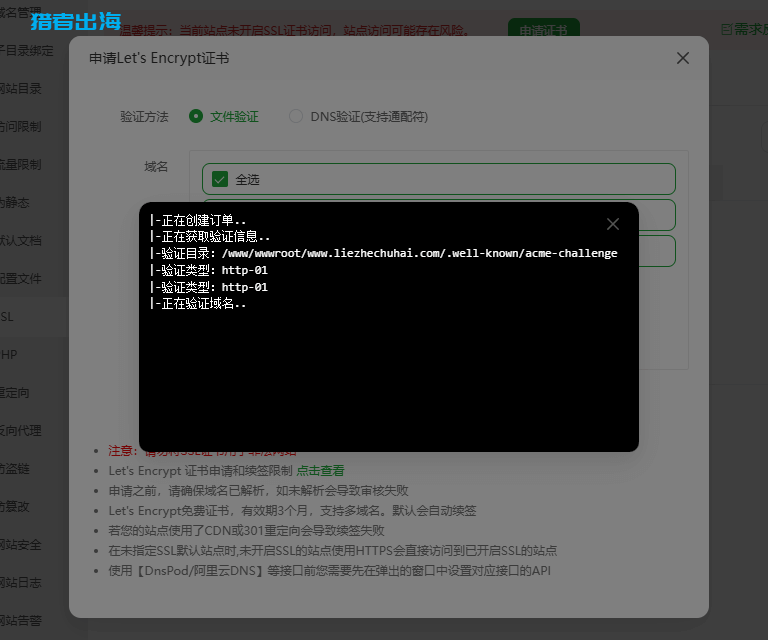Close the black verification log popup
Viewport: 768px width, 640px height.
click(613, 224)
